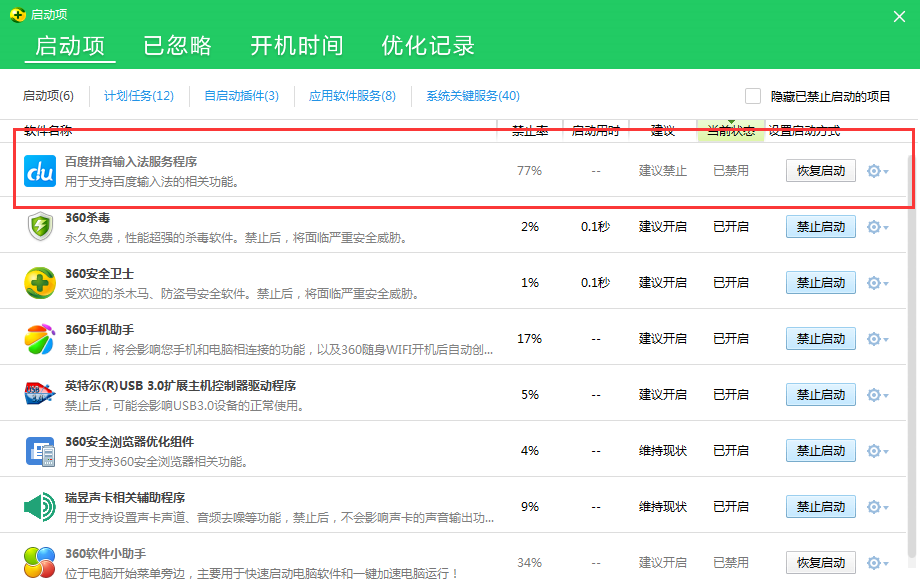Click the 360安全卫士 icon
920x580 pixels.
coord(40,282)
